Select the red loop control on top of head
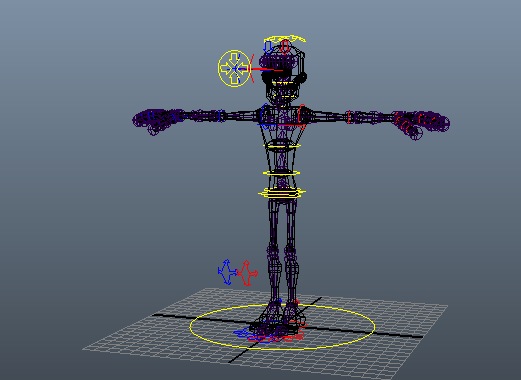This screenshot has height=380, width=521. (285, 47)
